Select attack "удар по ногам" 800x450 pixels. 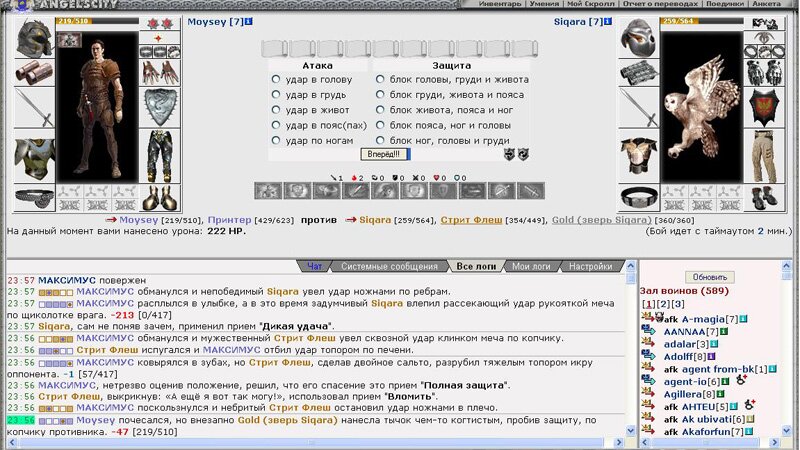pyautogui.click(x=276, y=141)
